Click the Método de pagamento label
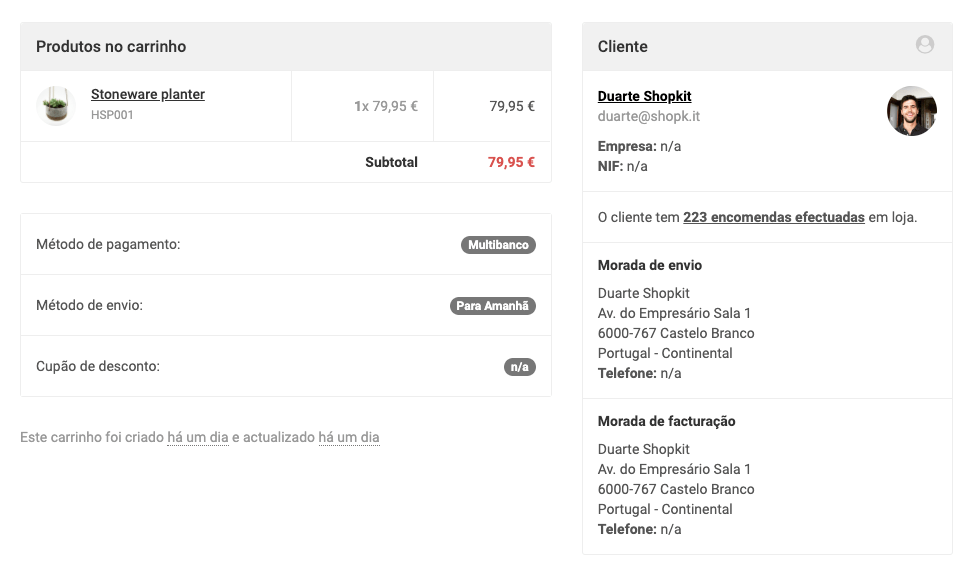 coord(108,244)
